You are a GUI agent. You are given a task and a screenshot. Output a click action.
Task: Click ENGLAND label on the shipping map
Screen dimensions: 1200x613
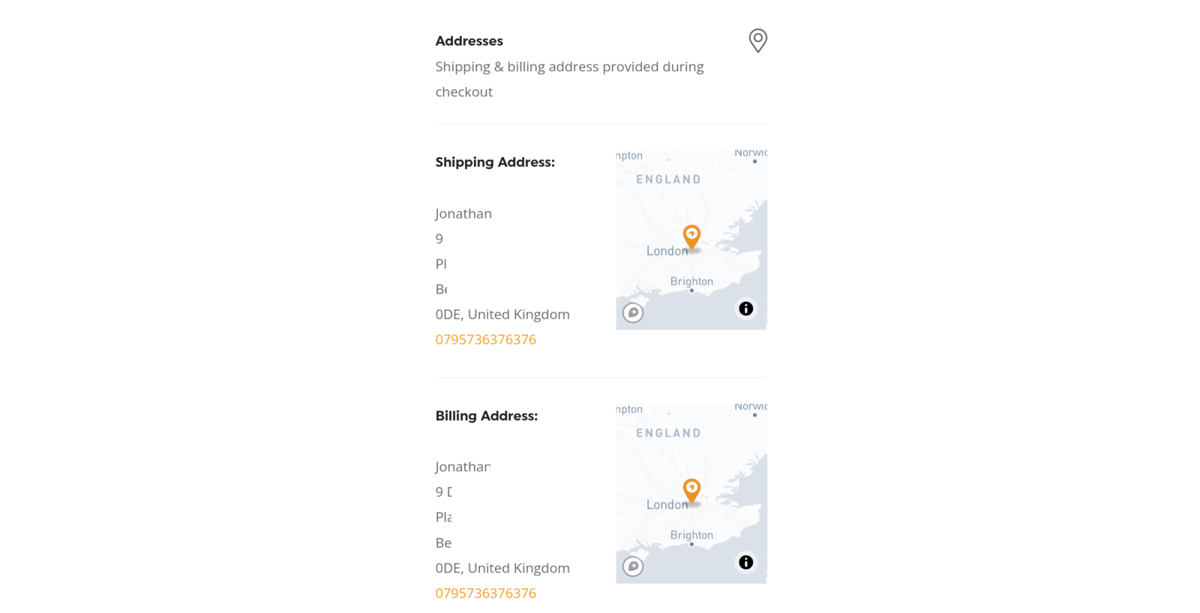pos(669,179)
